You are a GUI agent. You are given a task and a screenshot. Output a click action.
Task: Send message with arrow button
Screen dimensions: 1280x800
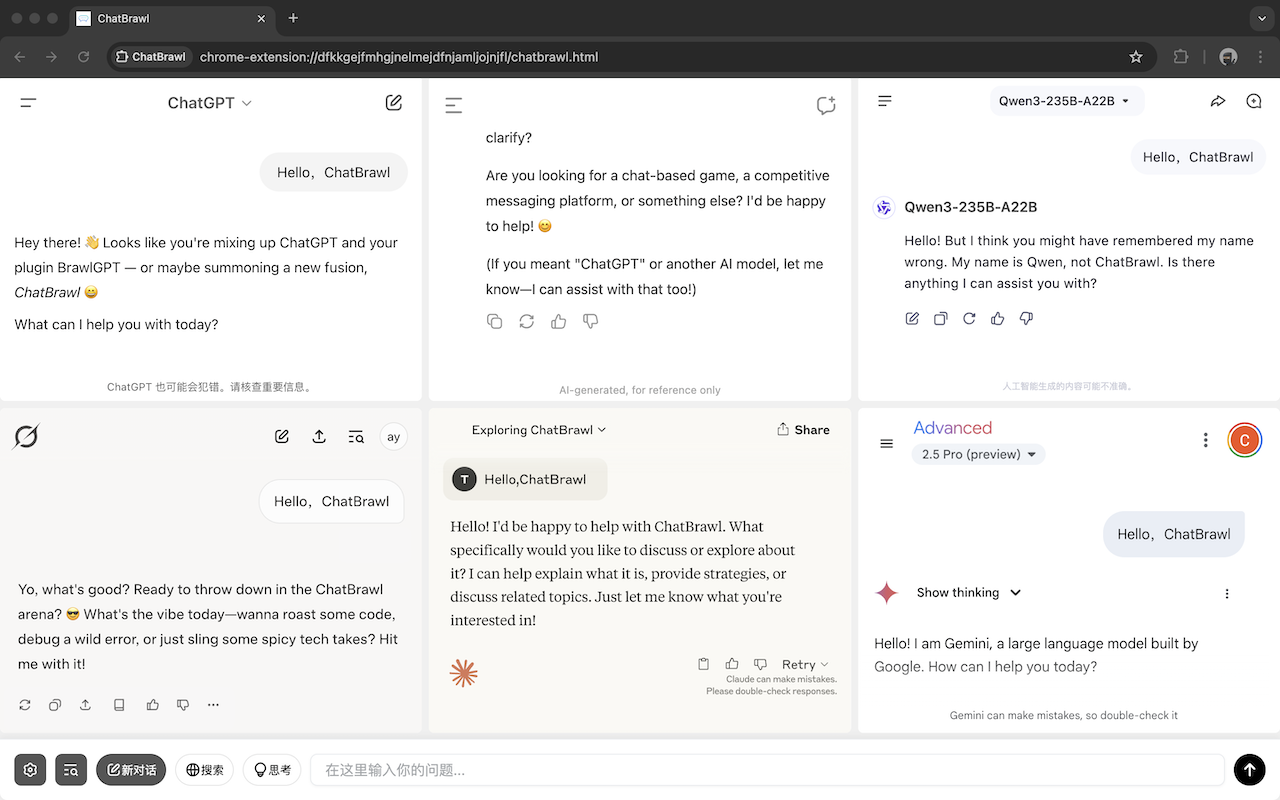point(1249,769)
